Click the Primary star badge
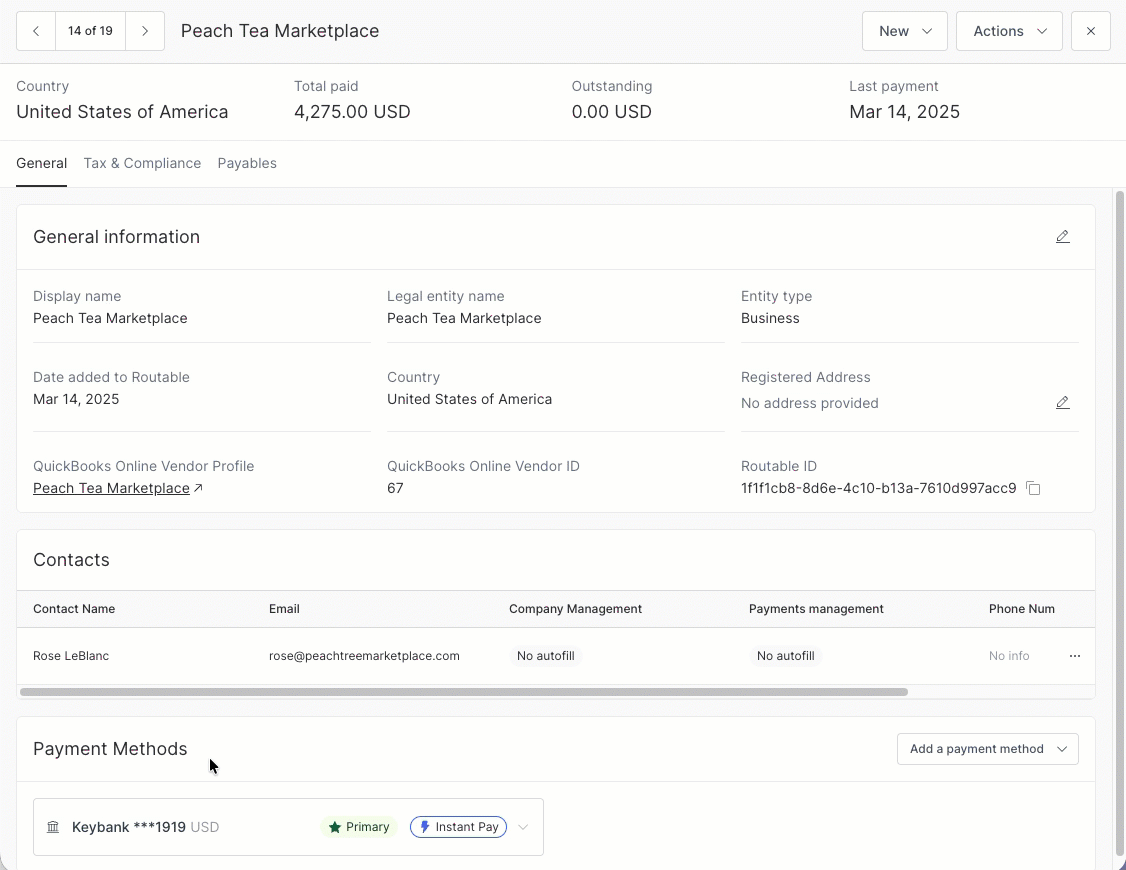The image size is (1126, 870). point(359,827)
